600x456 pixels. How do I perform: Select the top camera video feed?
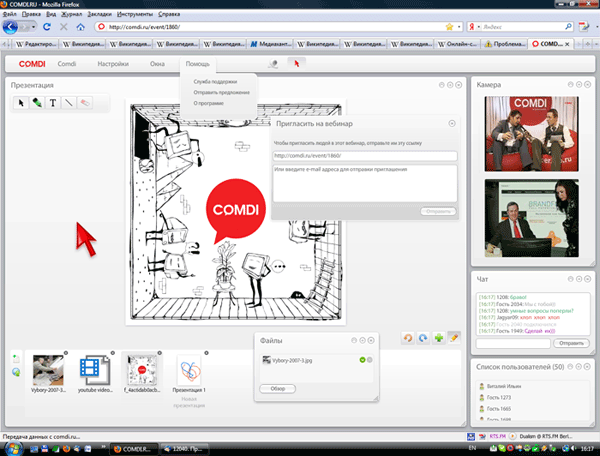point(532,134)
